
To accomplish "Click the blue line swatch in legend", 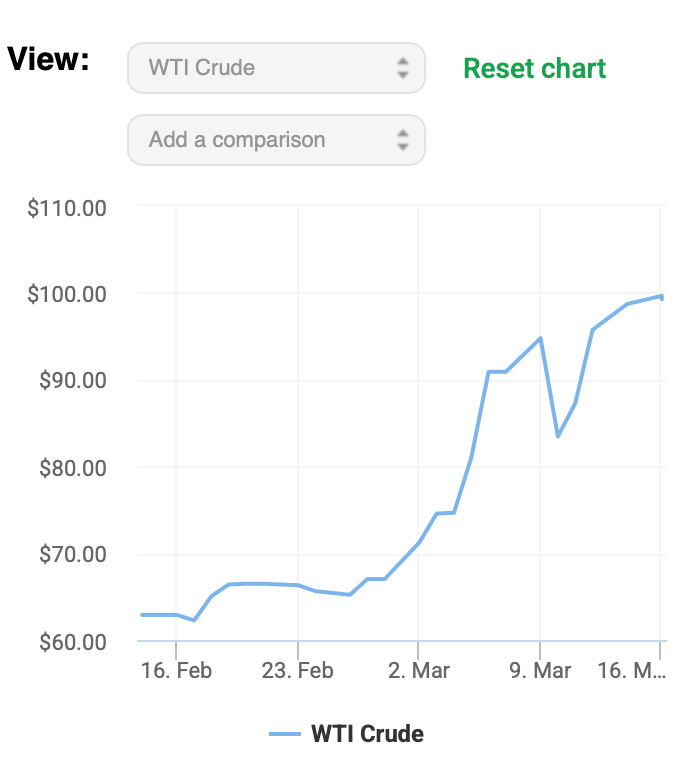I will [x=285, y=735].
